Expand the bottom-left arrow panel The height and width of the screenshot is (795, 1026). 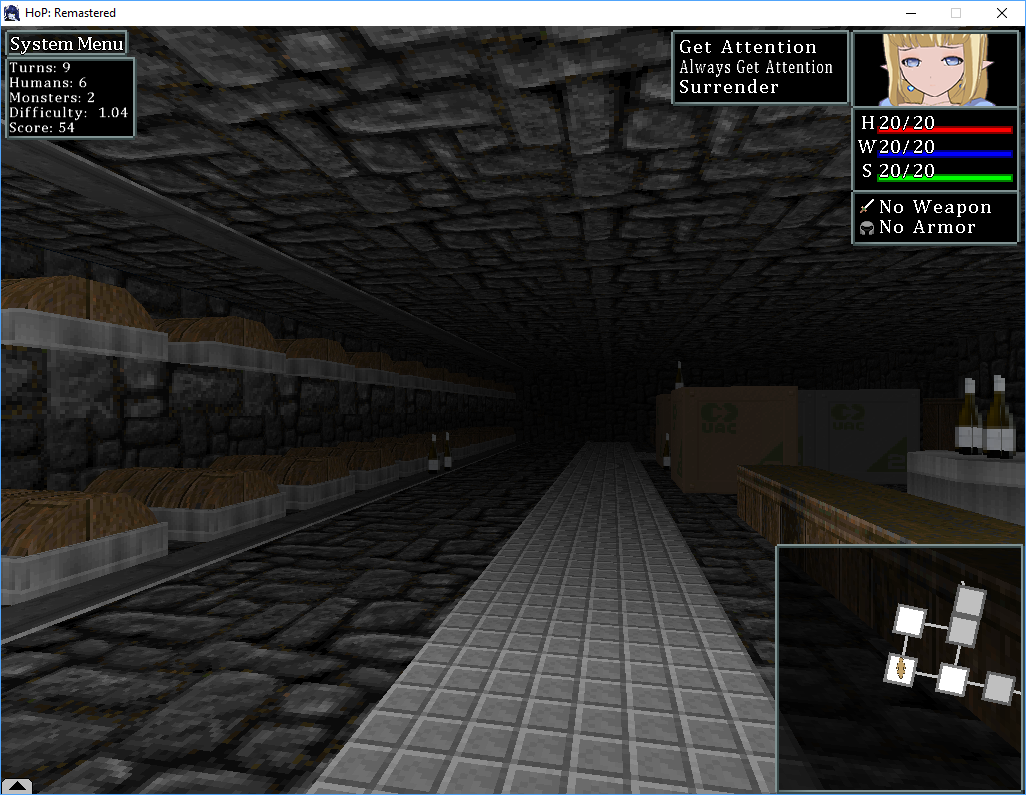(16, 786)
